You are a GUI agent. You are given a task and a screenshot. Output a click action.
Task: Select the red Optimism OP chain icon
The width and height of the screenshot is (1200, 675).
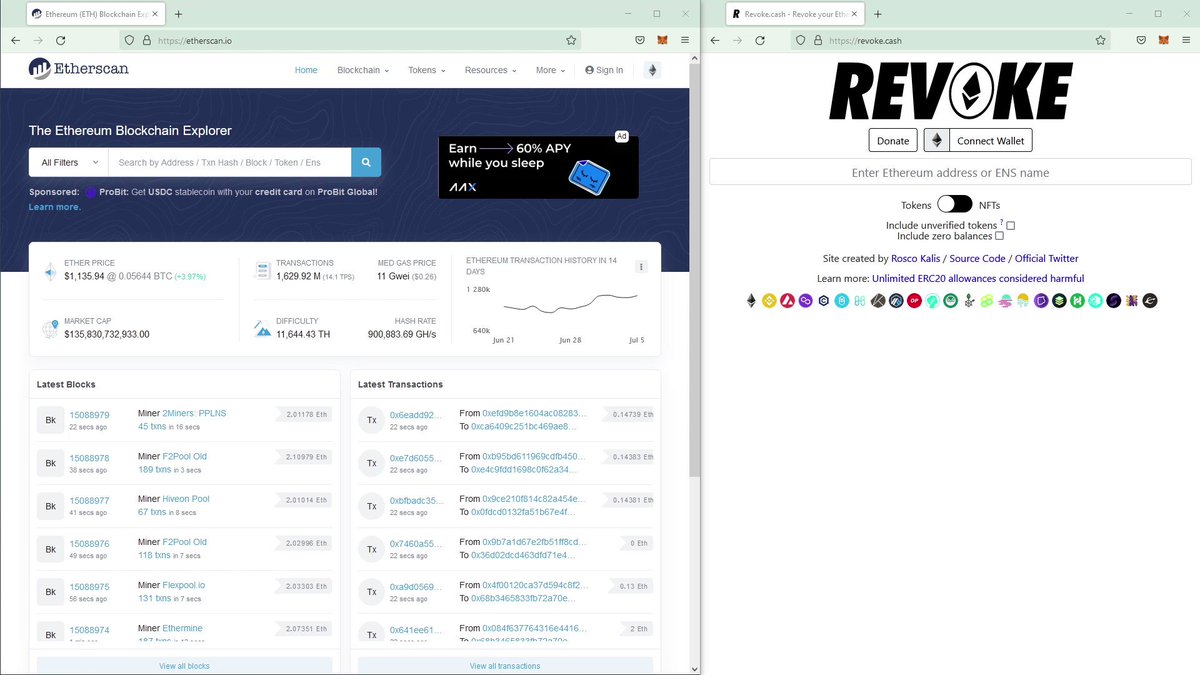[x=914, y=300]
